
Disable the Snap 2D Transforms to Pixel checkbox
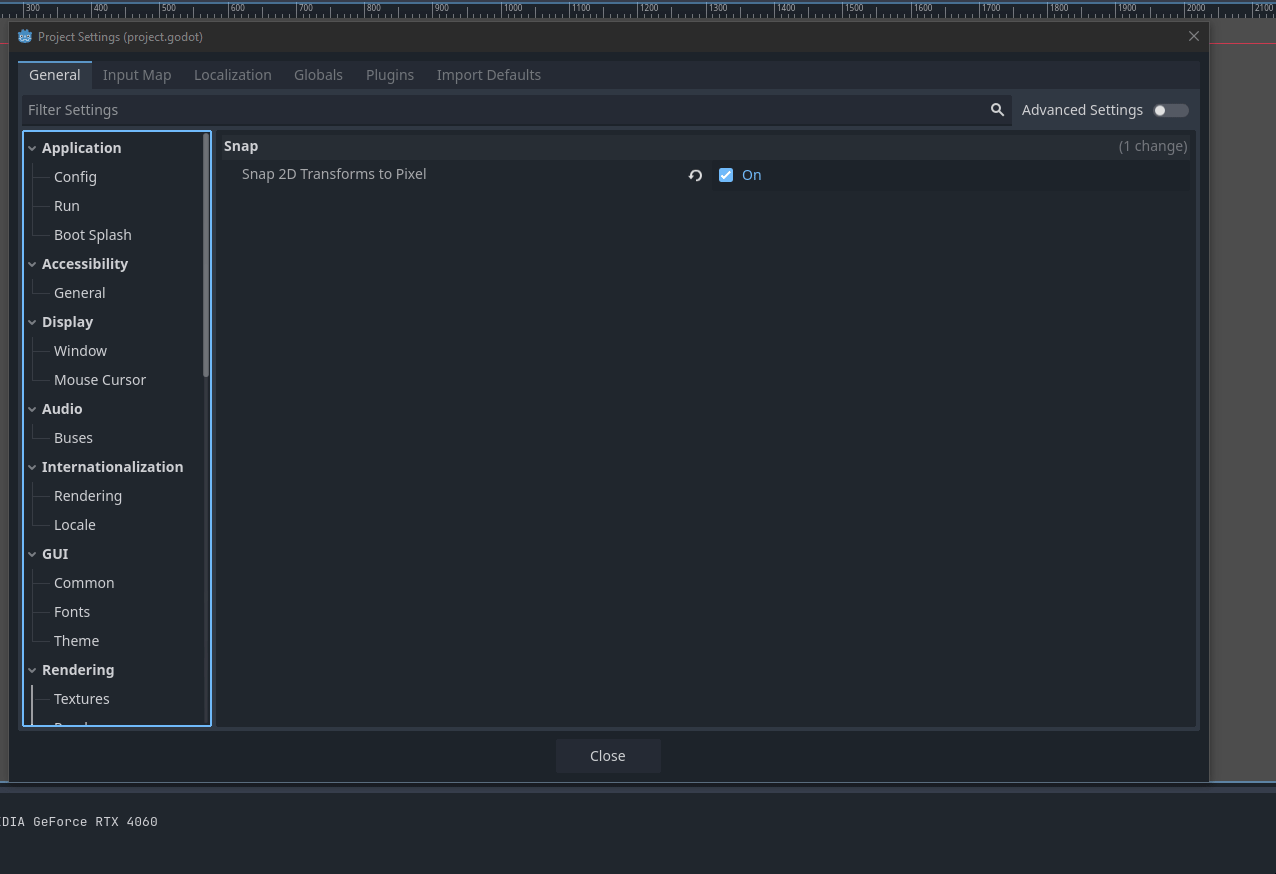[726, 175]
